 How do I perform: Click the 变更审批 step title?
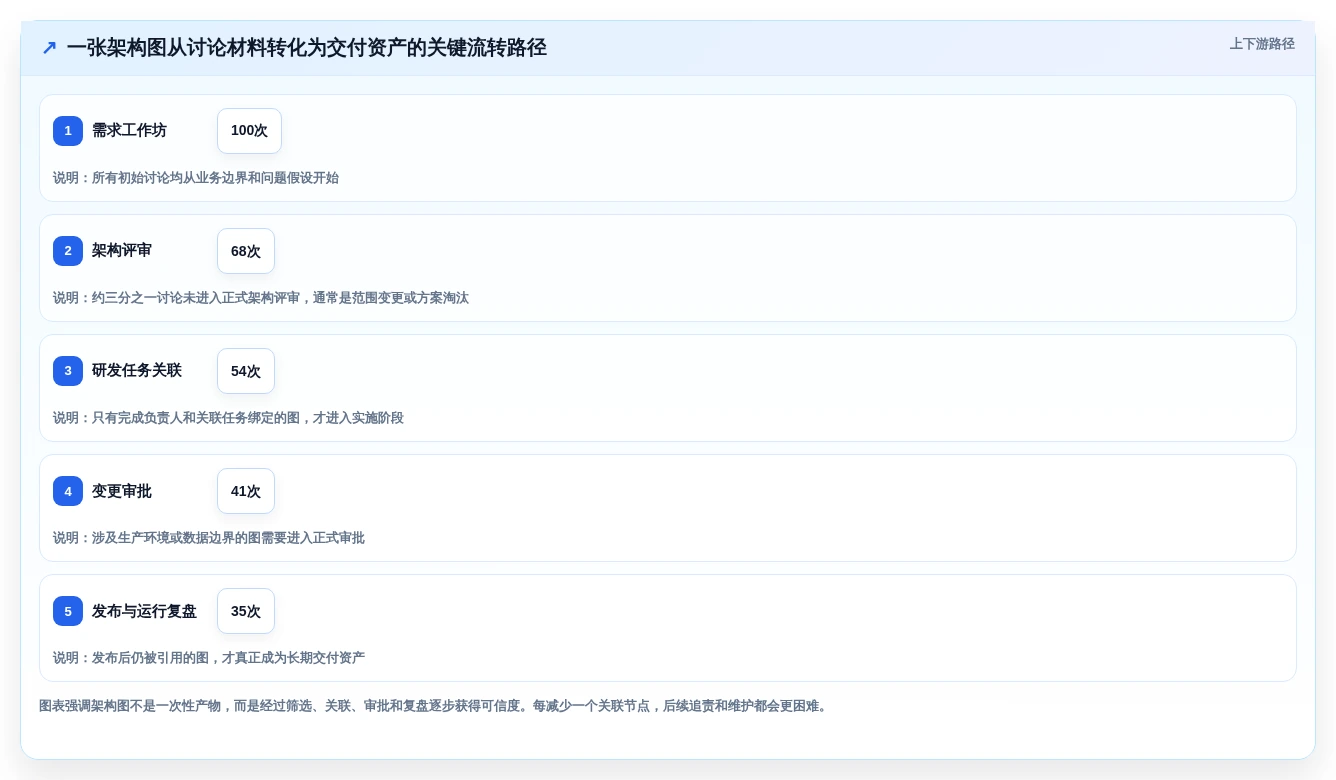(122, 491)
